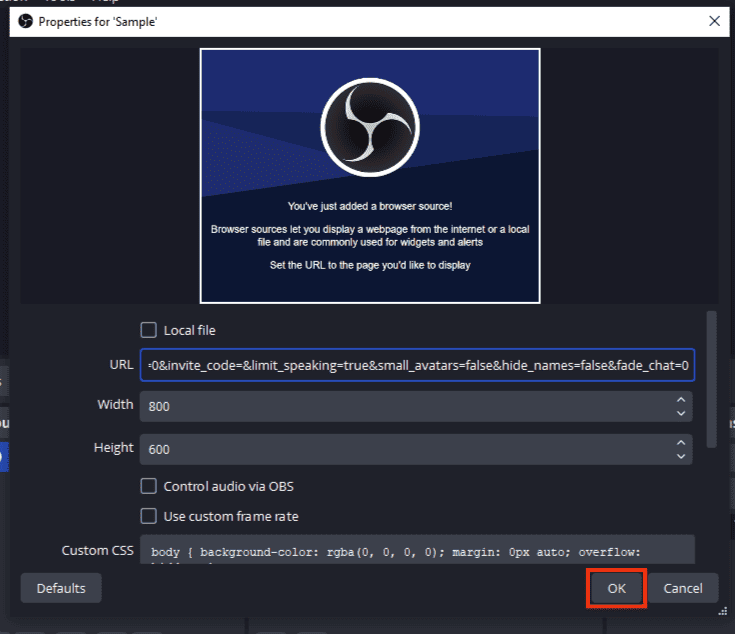Click the OBS logo icon in title bar
The width and height of the screenshot is (735, 634).
pos(25,21)
